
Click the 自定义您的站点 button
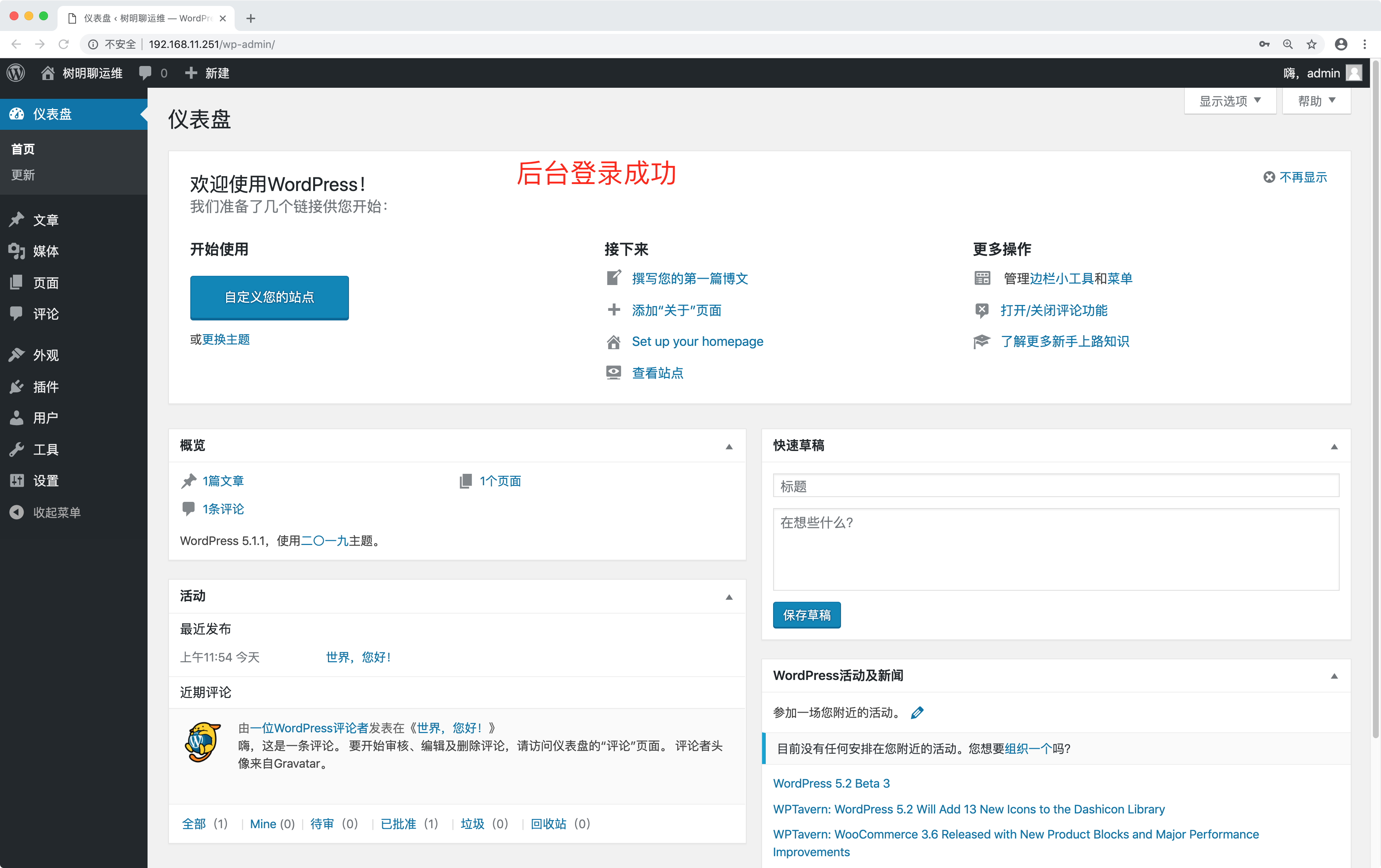point(269,298)
